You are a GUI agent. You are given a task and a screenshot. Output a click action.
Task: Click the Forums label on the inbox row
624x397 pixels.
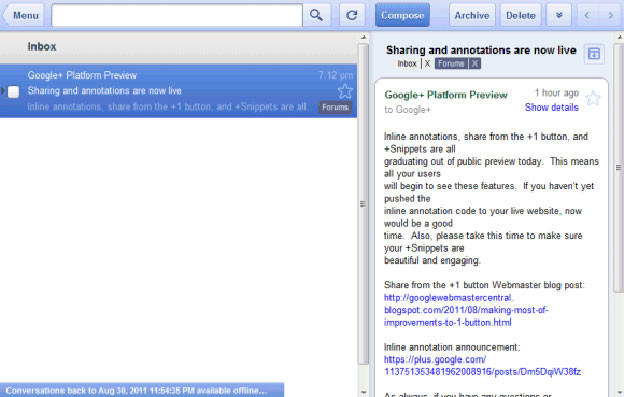335,107
